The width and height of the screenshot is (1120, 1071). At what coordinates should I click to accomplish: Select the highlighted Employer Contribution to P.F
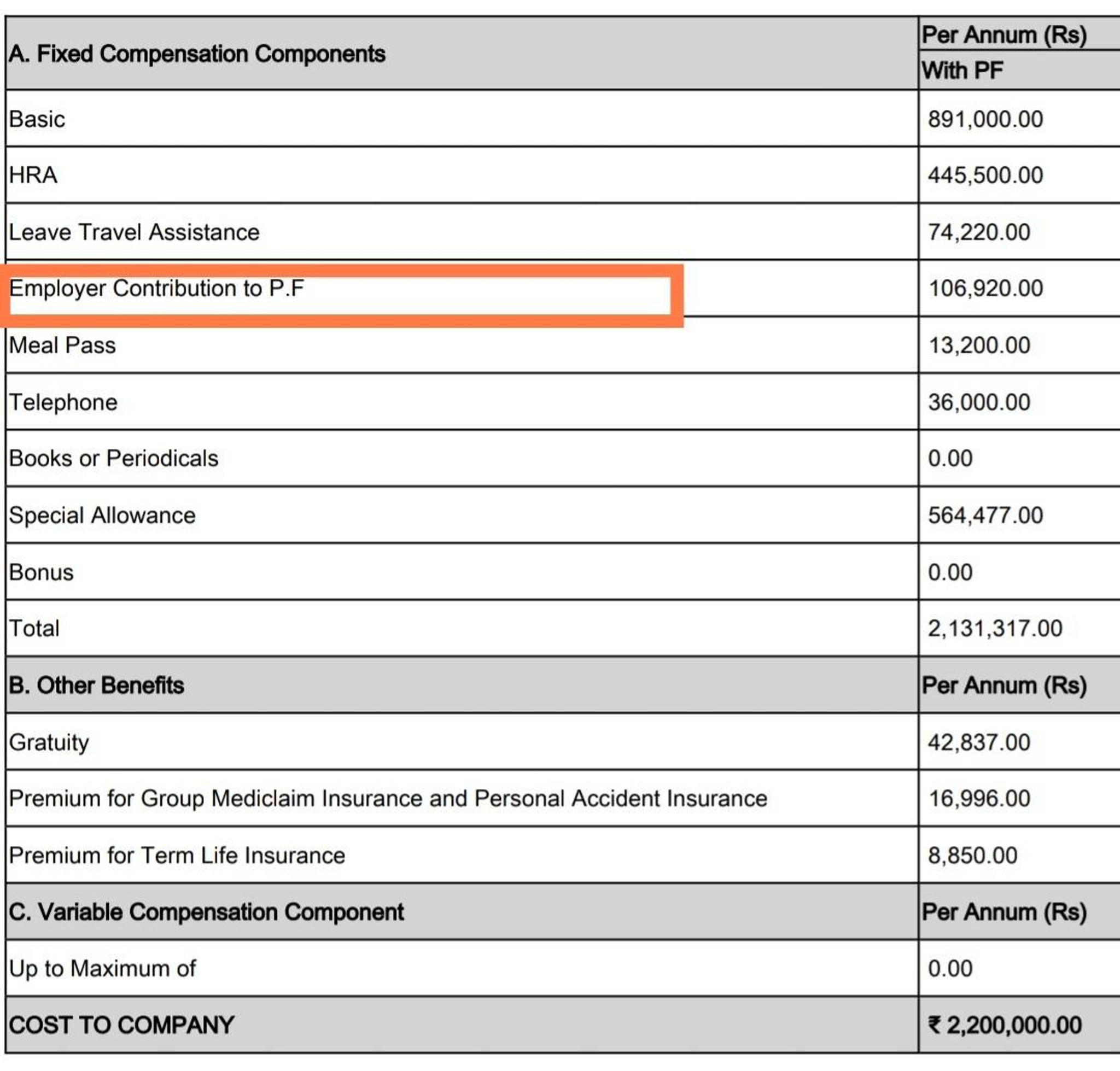coord(156,288)
